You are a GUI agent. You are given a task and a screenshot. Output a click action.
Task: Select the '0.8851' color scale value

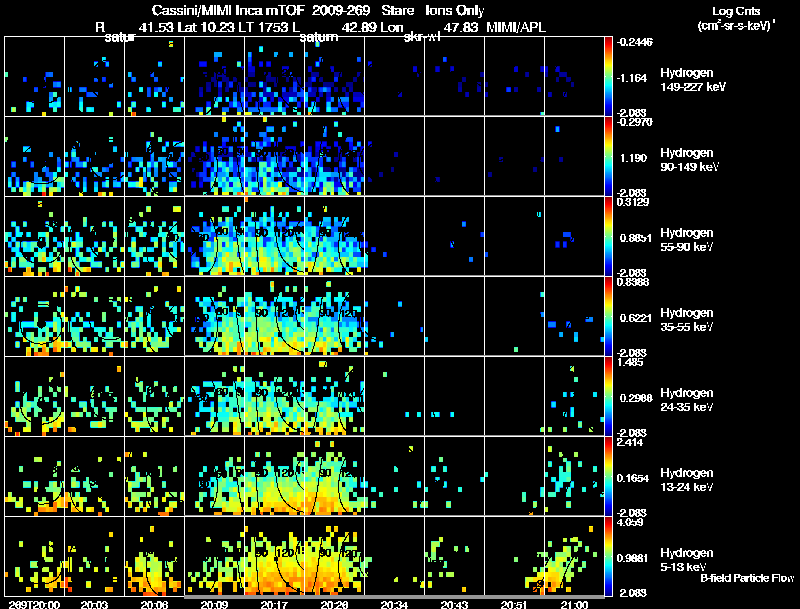point(635,238)
